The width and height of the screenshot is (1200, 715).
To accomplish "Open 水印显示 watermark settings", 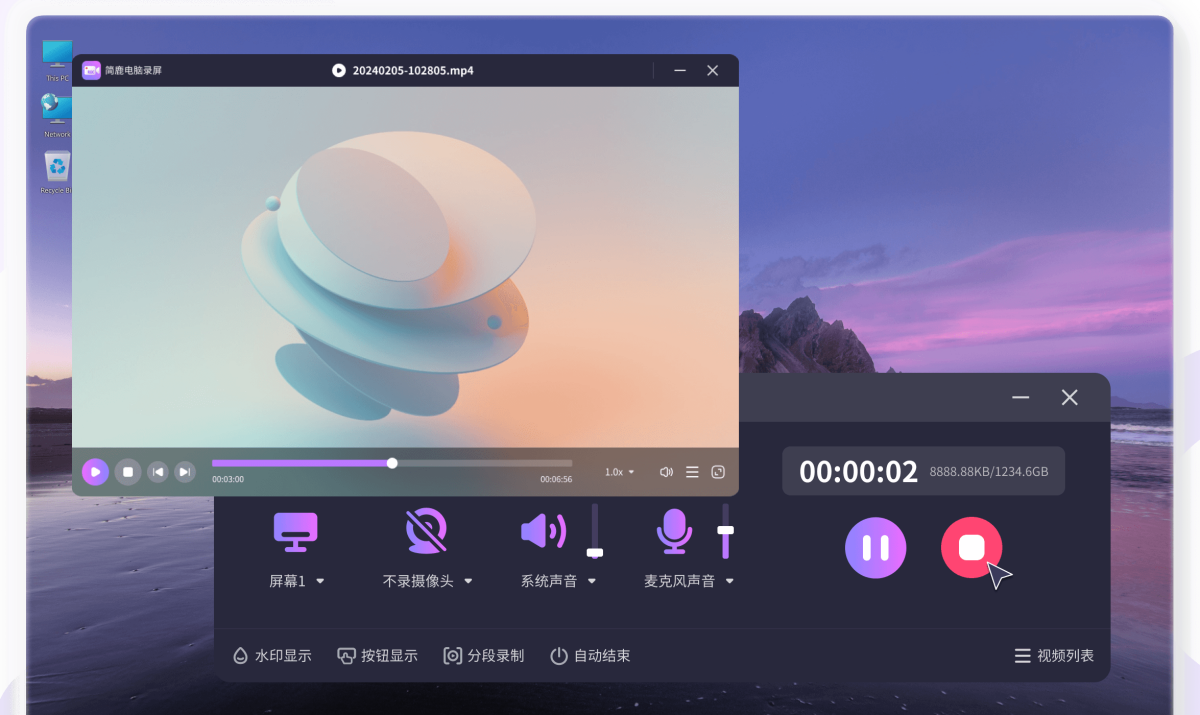I will click(x=272, y=656).
